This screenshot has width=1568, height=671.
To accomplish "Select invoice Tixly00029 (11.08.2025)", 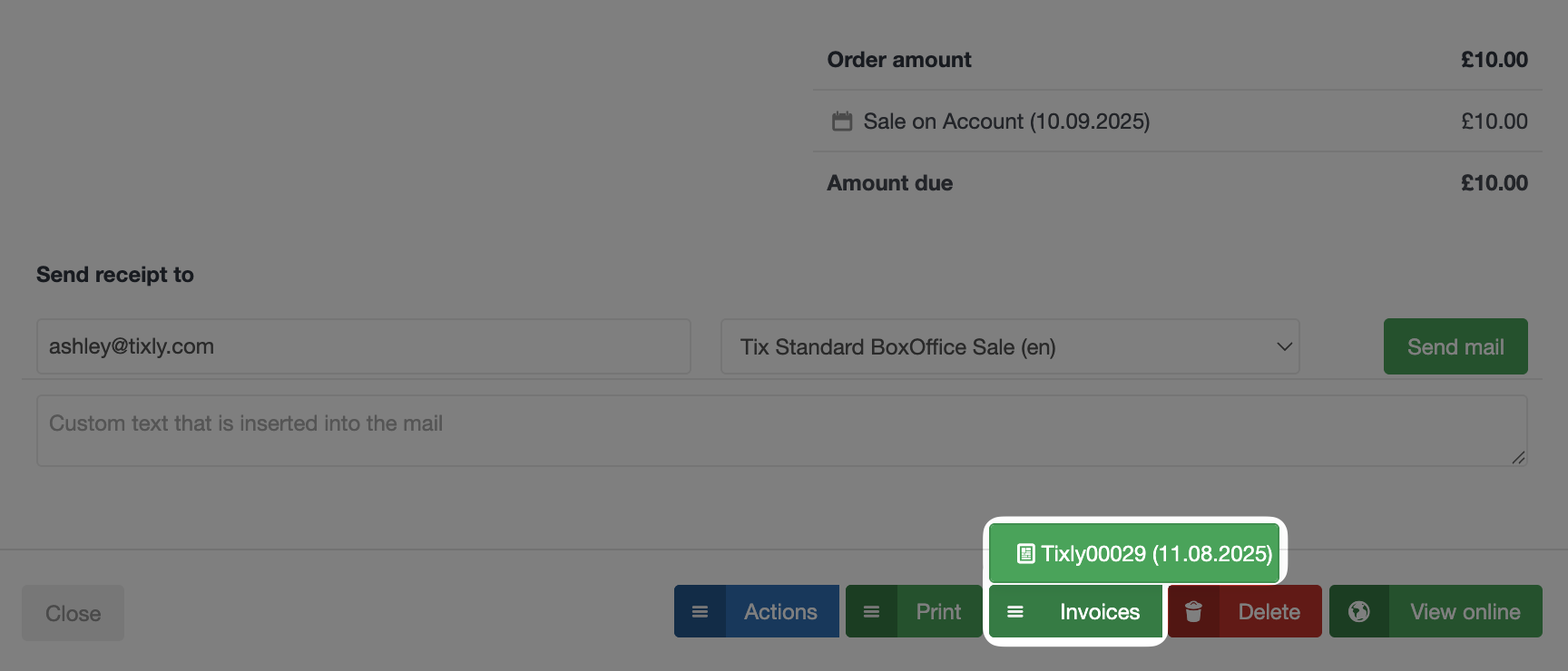I will click(1155, 554).
